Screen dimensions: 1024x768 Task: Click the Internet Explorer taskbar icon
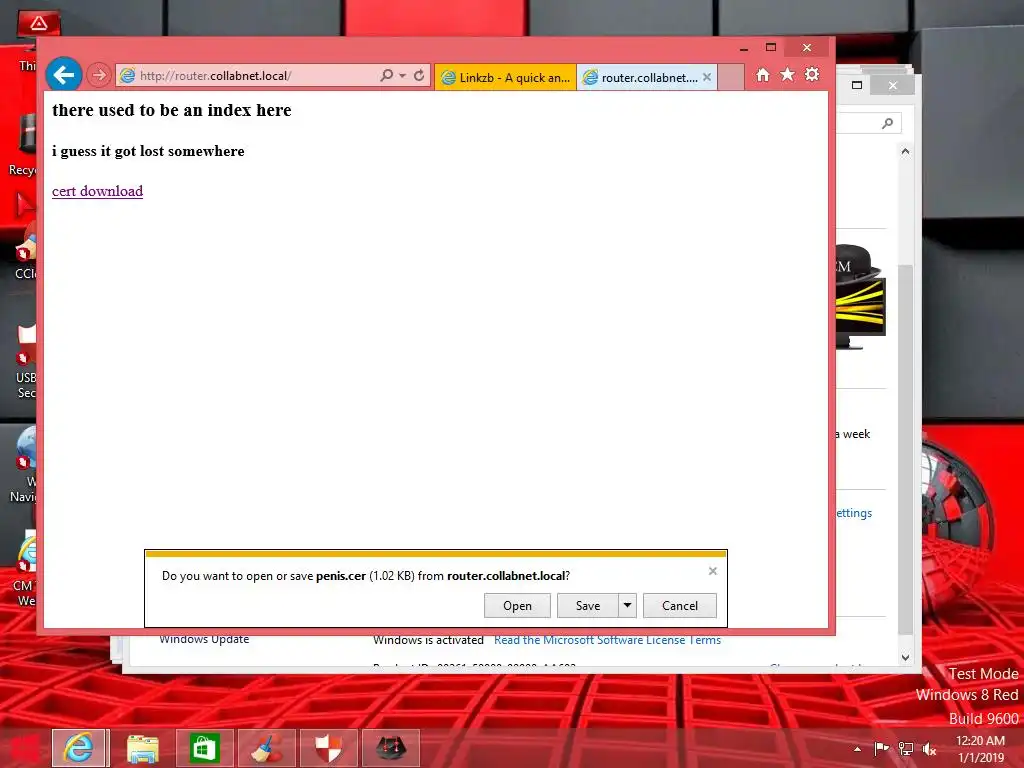(x=78, y=748)
